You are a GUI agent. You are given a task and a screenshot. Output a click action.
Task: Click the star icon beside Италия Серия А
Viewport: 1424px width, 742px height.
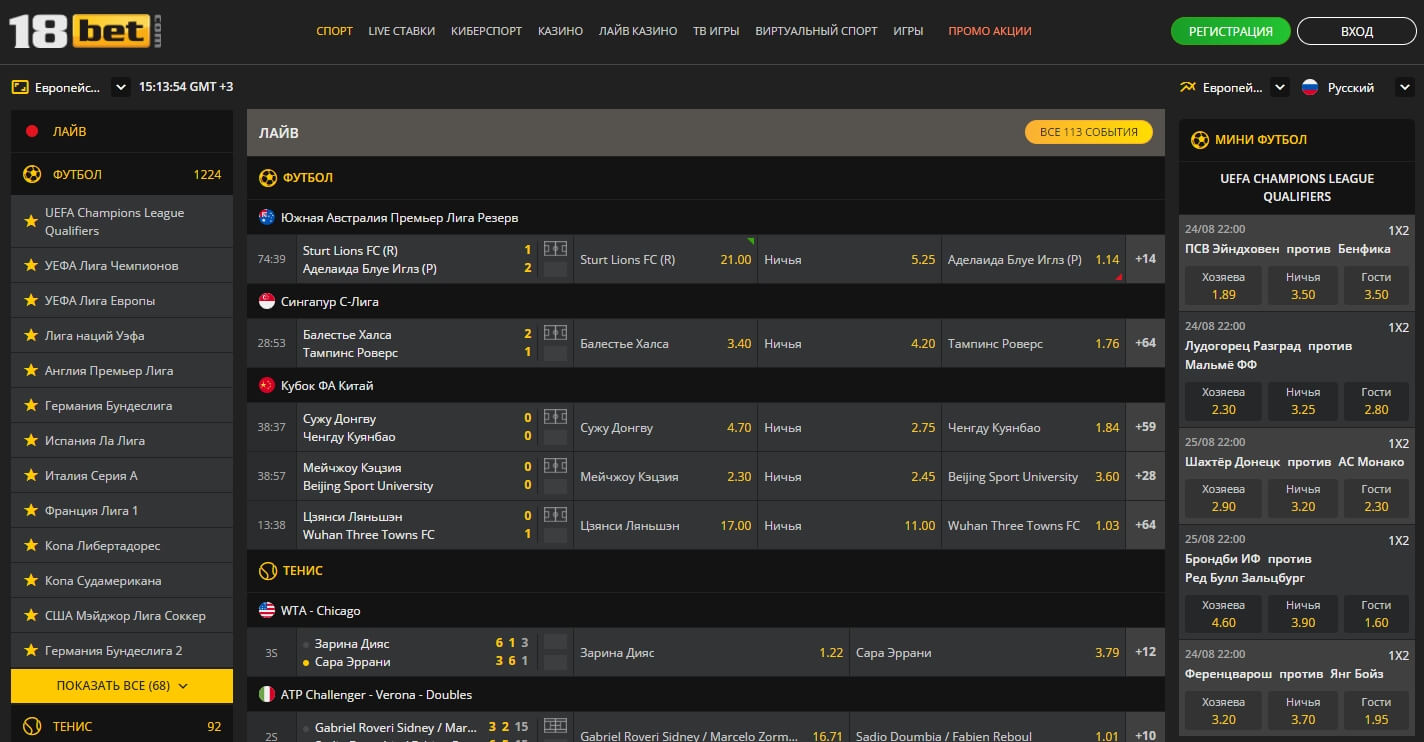[31, 475]
